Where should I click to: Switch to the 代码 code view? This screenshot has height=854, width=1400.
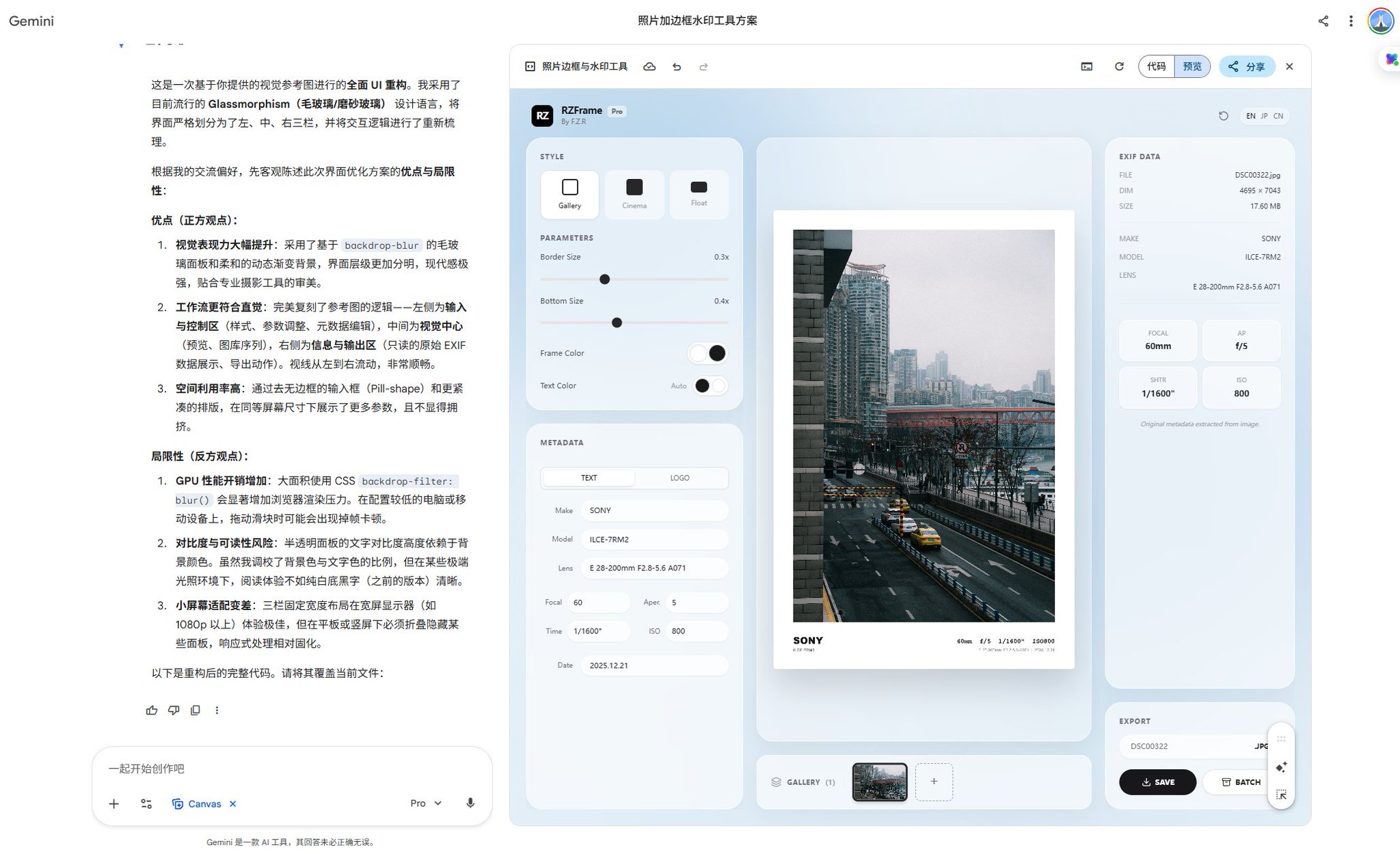click(1157, 66)
